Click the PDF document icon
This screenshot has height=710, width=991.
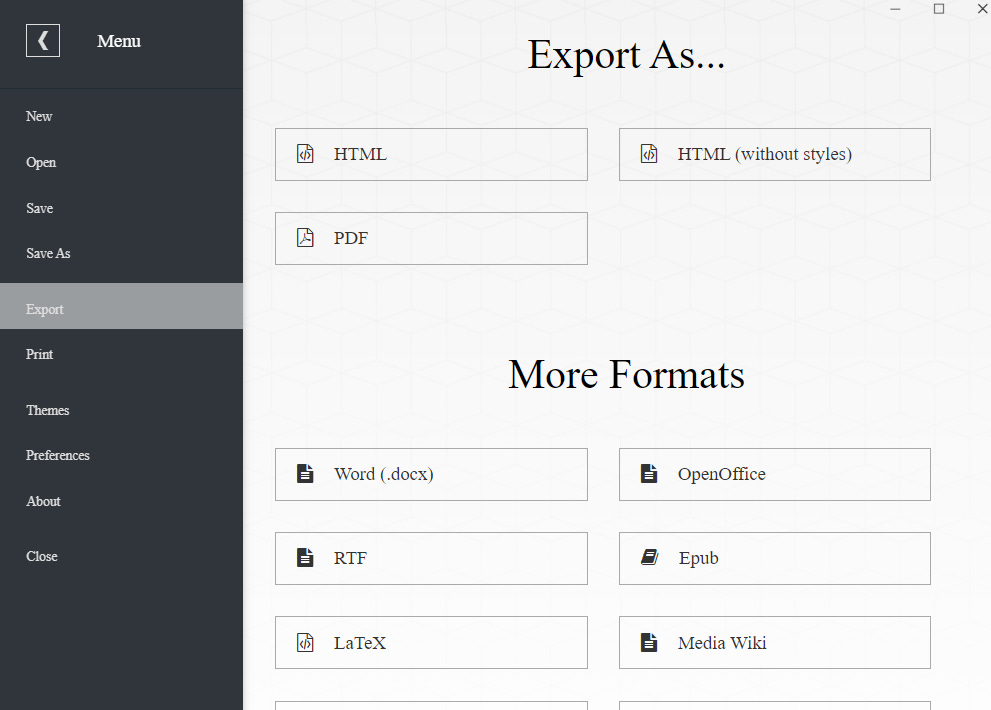(305, 238)
